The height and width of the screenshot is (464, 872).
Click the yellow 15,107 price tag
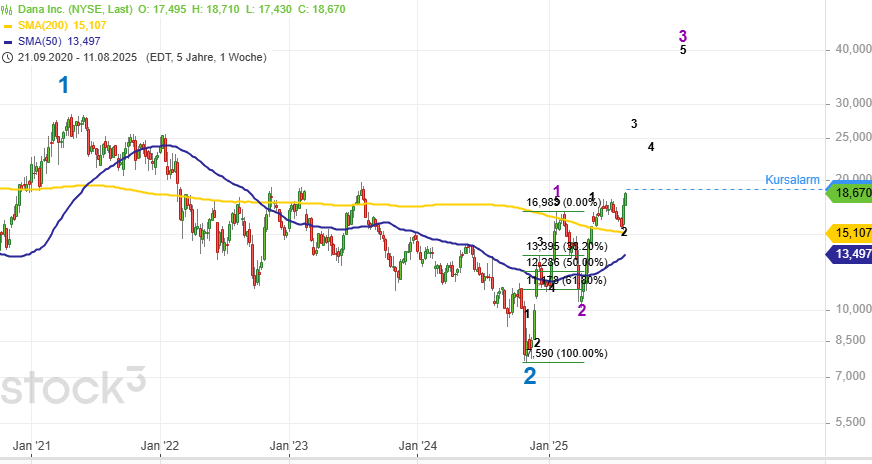tap(847, 233)
